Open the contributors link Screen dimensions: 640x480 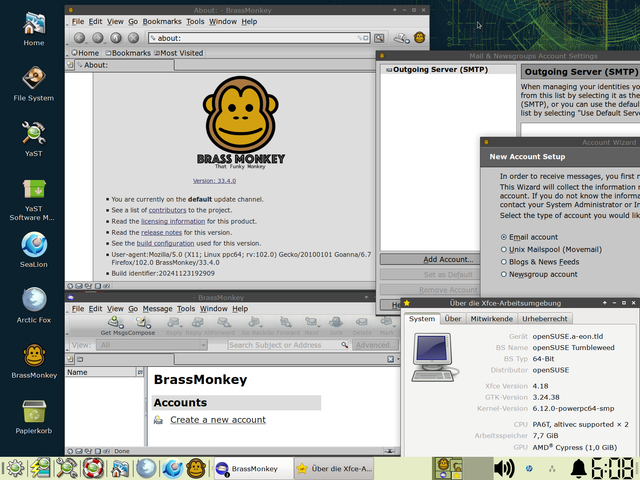(167, 210)
